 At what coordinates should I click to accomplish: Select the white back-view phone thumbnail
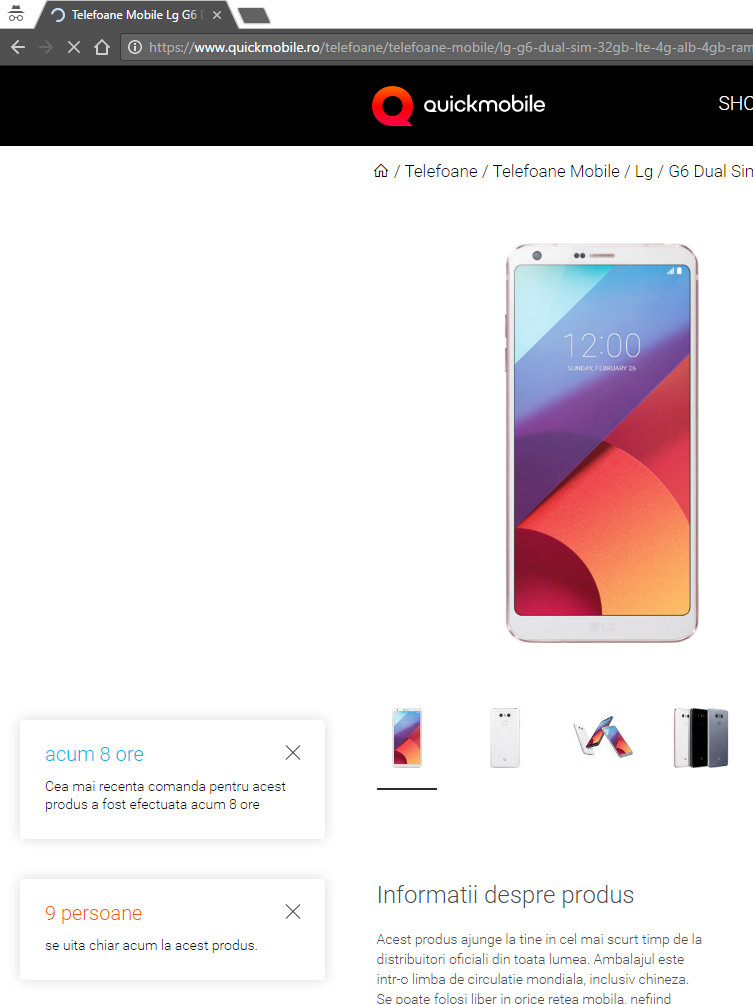pos(505,738)
